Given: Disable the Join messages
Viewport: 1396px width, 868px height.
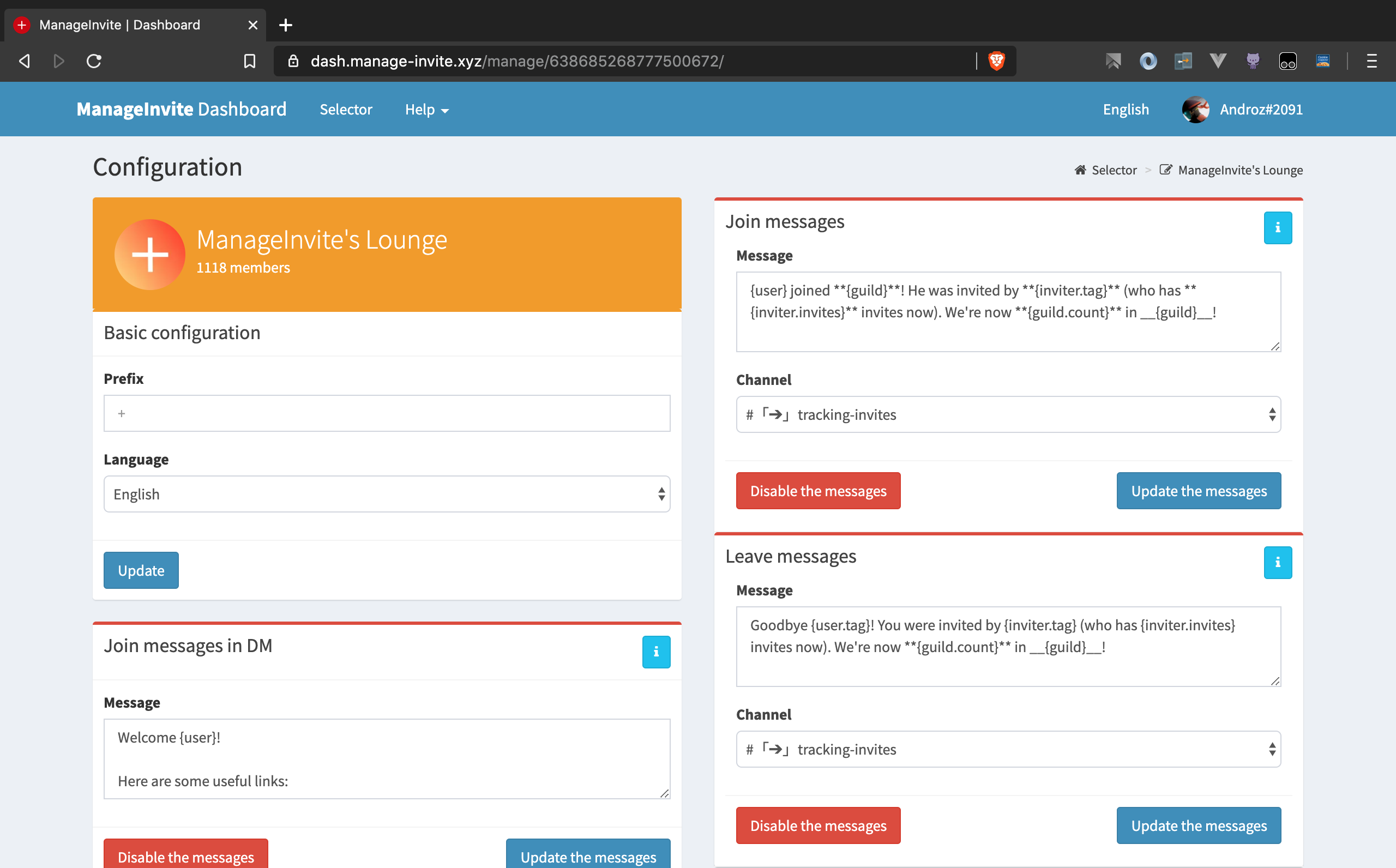Looking at the screenshot, I should pos(817,491).
